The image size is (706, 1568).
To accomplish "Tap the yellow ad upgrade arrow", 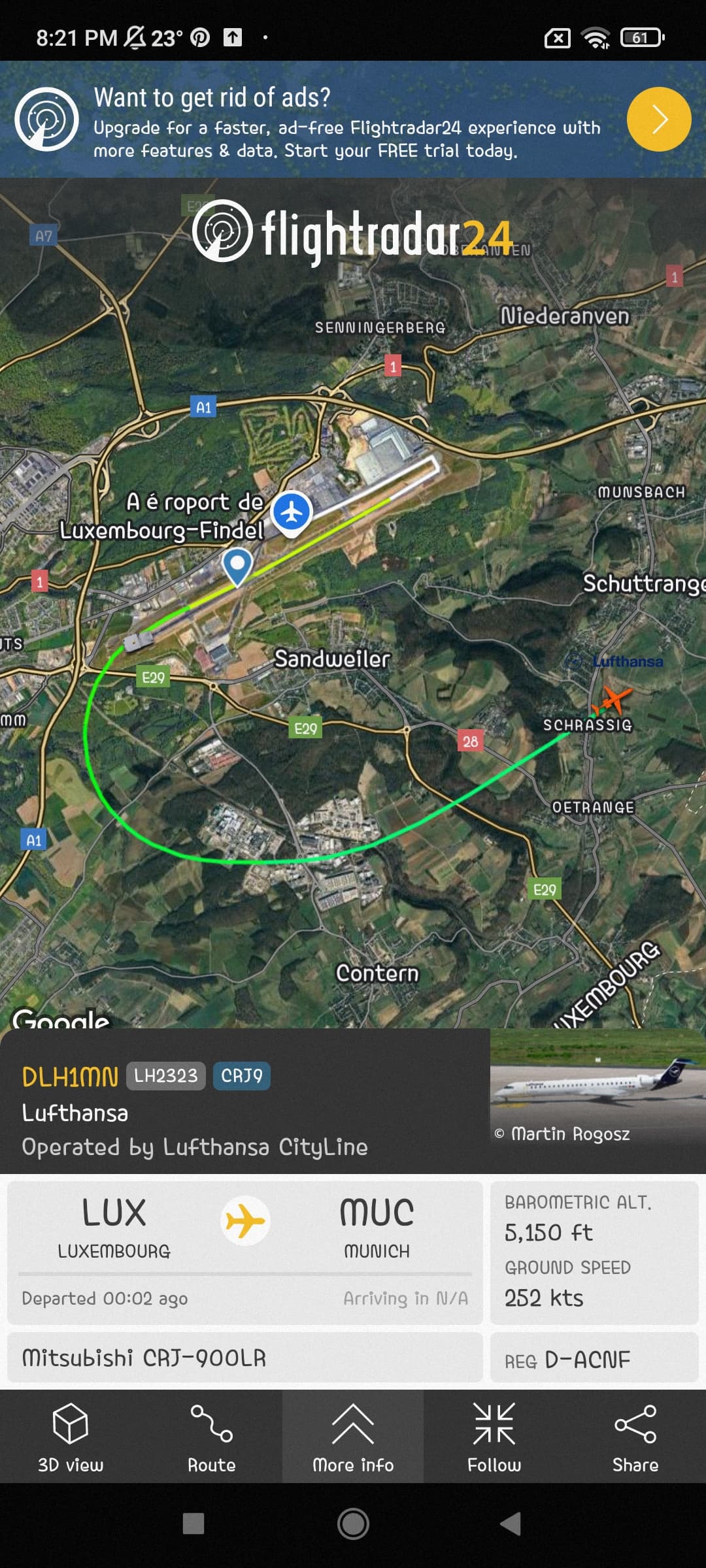I will (x=658, y=120).
